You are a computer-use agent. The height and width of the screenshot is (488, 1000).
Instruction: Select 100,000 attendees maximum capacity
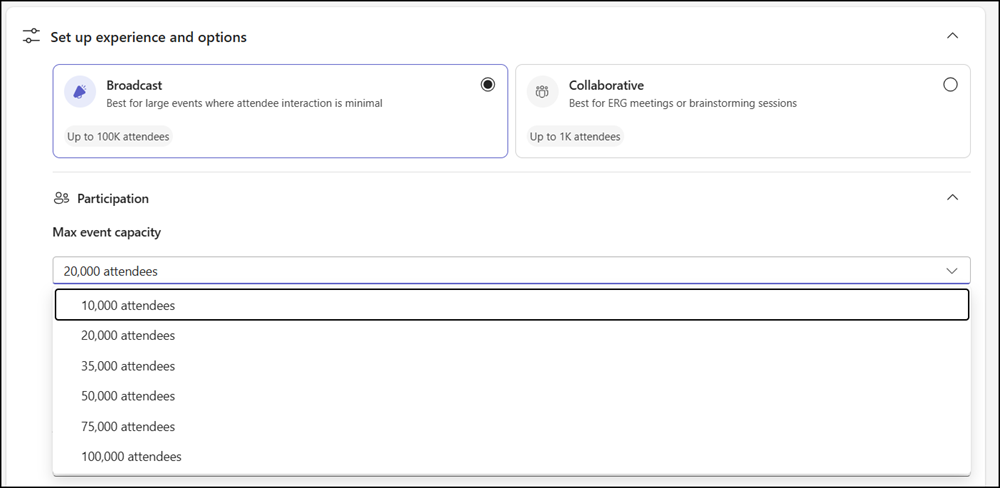point(131,457)
